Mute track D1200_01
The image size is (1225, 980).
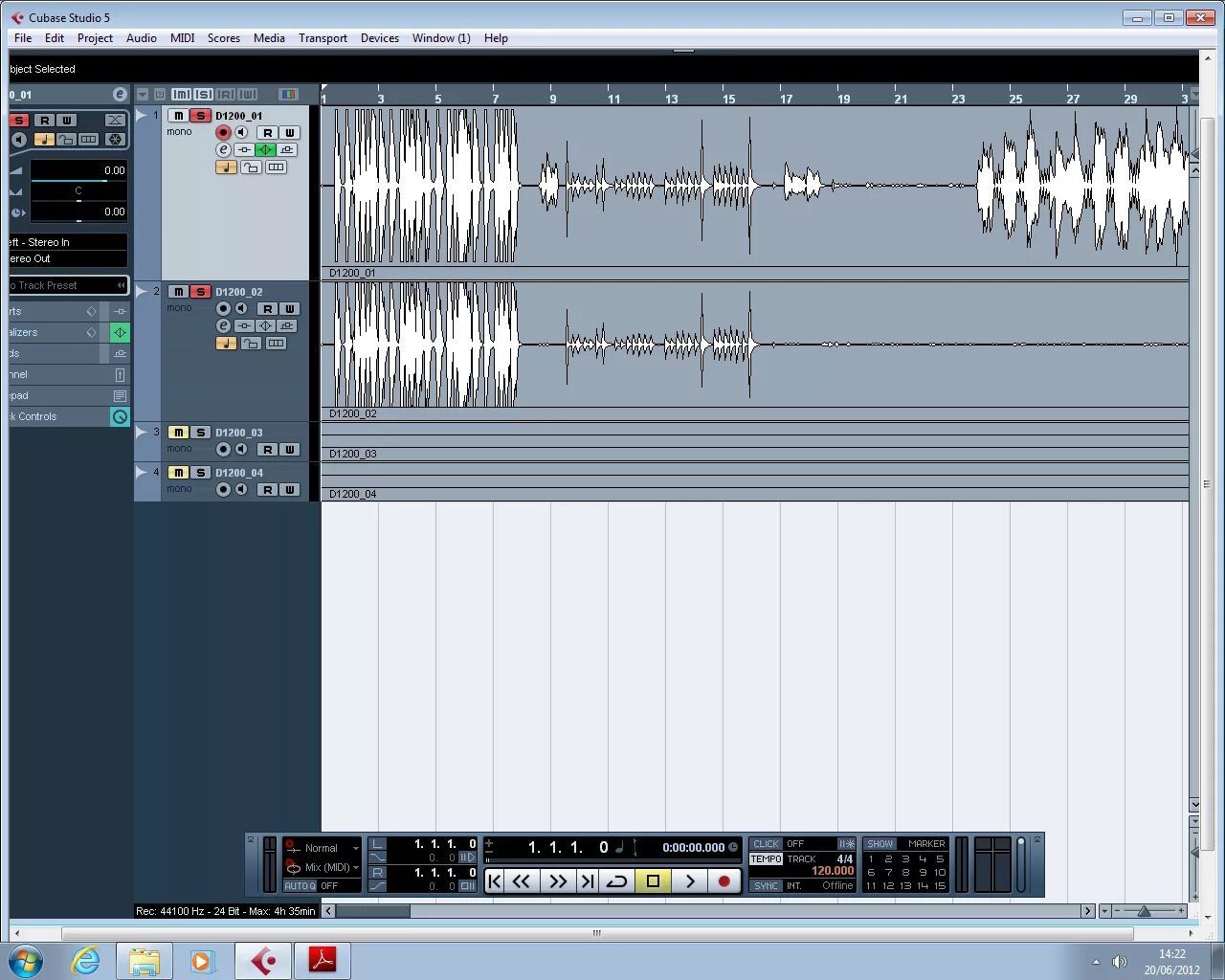(x=178, y=116)
